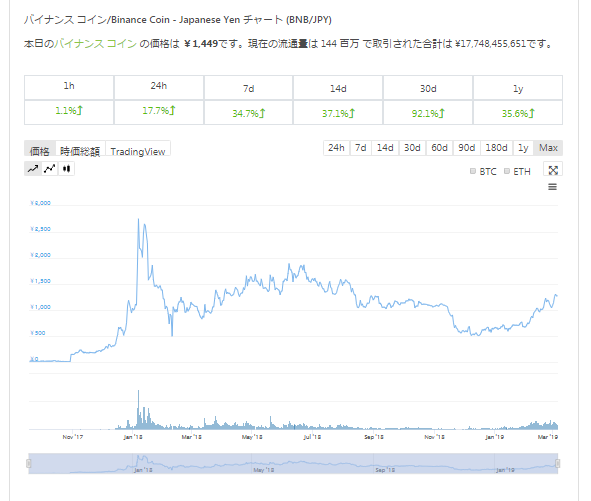
Task: Grab the left navigator range handle
Action: (x=29, y=463)
